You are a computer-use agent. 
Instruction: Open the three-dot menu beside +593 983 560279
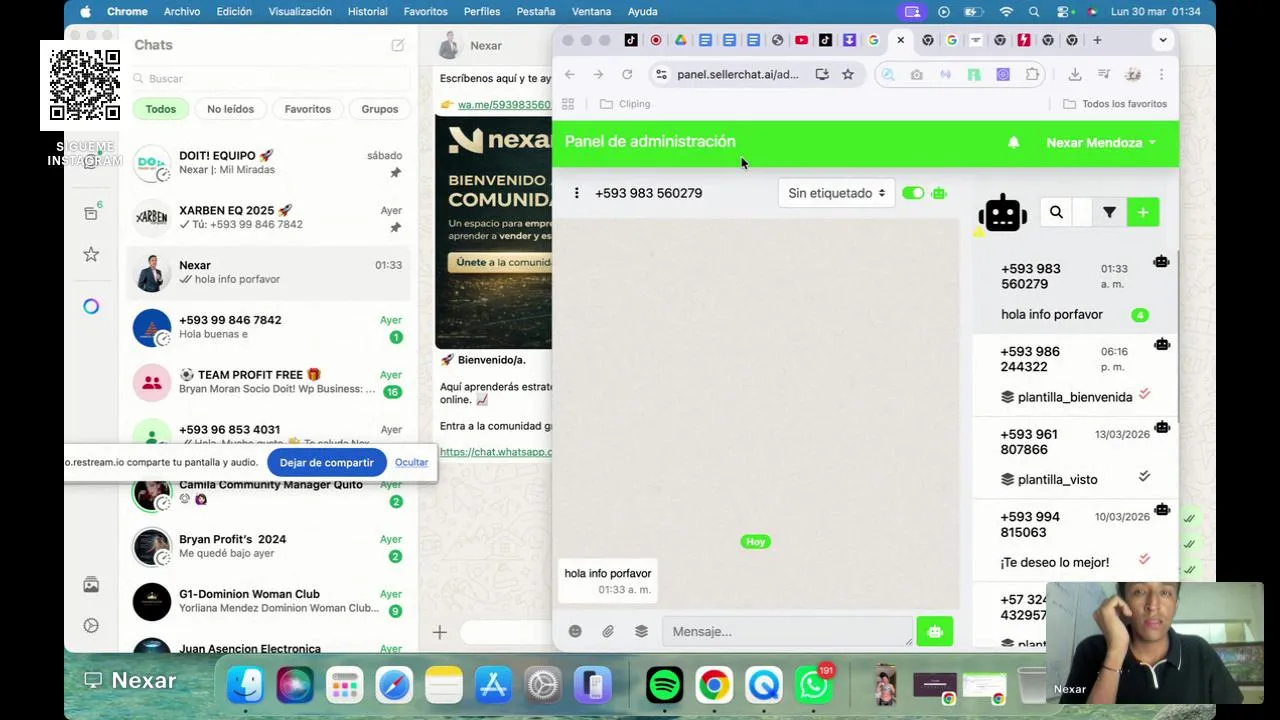(x=576, y=193)
